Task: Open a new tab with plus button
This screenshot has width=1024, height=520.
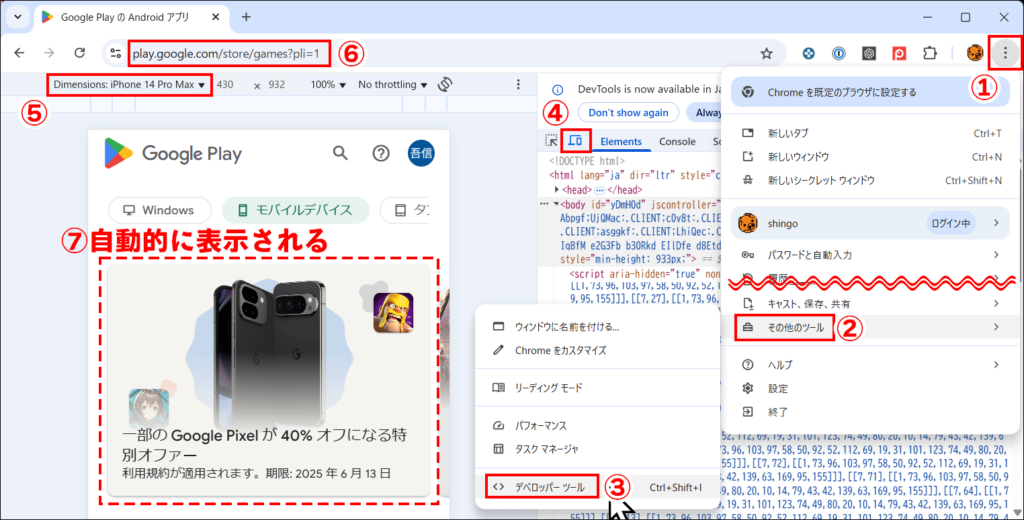Action: 246,17
